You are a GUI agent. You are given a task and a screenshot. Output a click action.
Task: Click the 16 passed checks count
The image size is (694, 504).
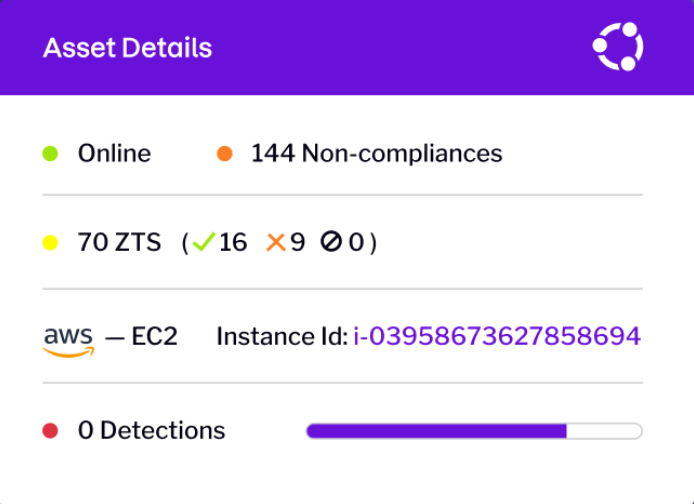(233, 242)
